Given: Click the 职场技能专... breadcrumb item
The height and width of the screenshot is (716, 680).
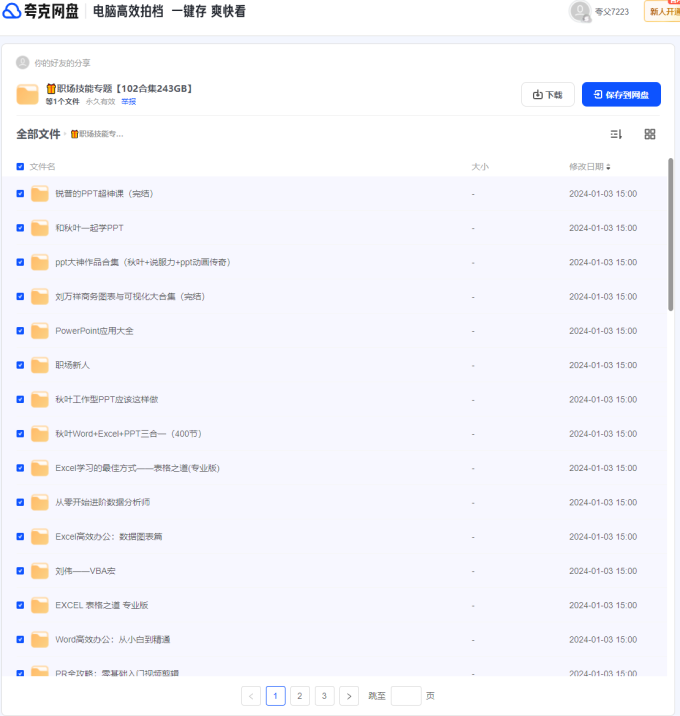Looking at the screenshot, I should tap(97, 134).
